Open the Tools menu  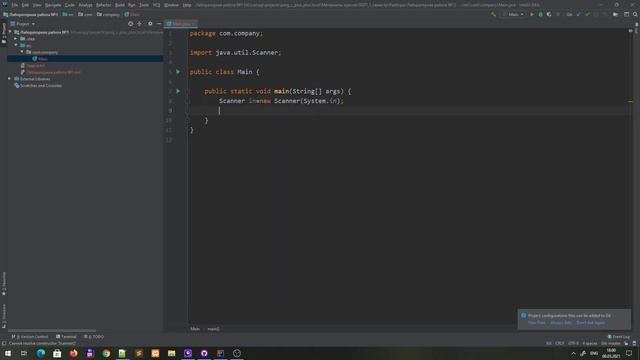(x=144, y=5)
